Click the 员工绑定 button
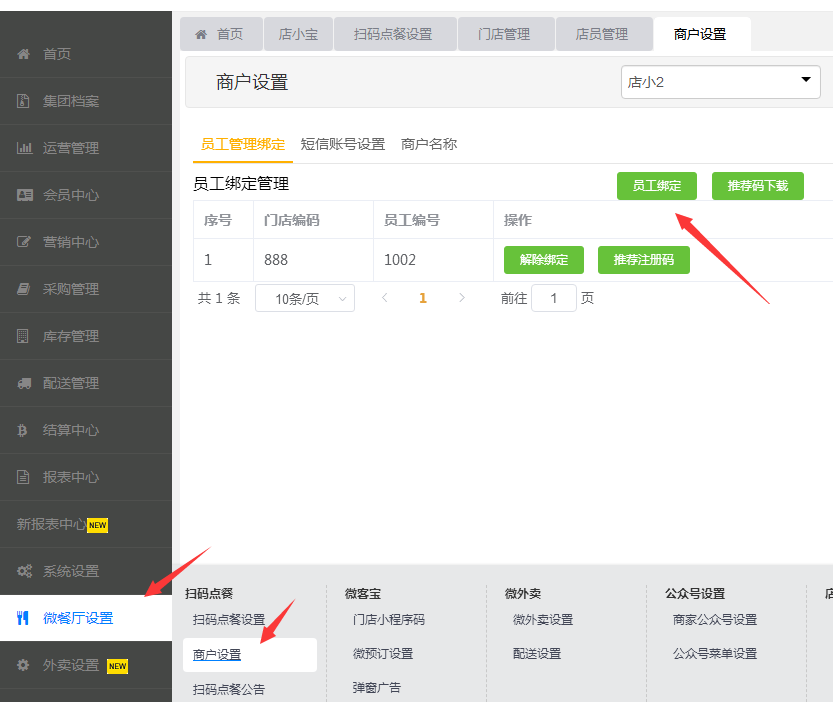The height and width of the screenshot is (702, 833). tap(657, 186)
